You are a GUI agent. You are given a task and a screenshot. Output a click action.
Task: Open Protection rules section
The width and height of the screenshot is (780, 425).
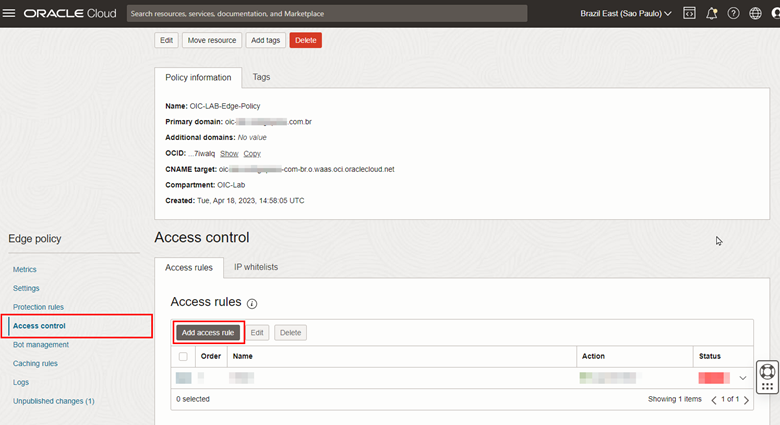(x=38, y=307)
